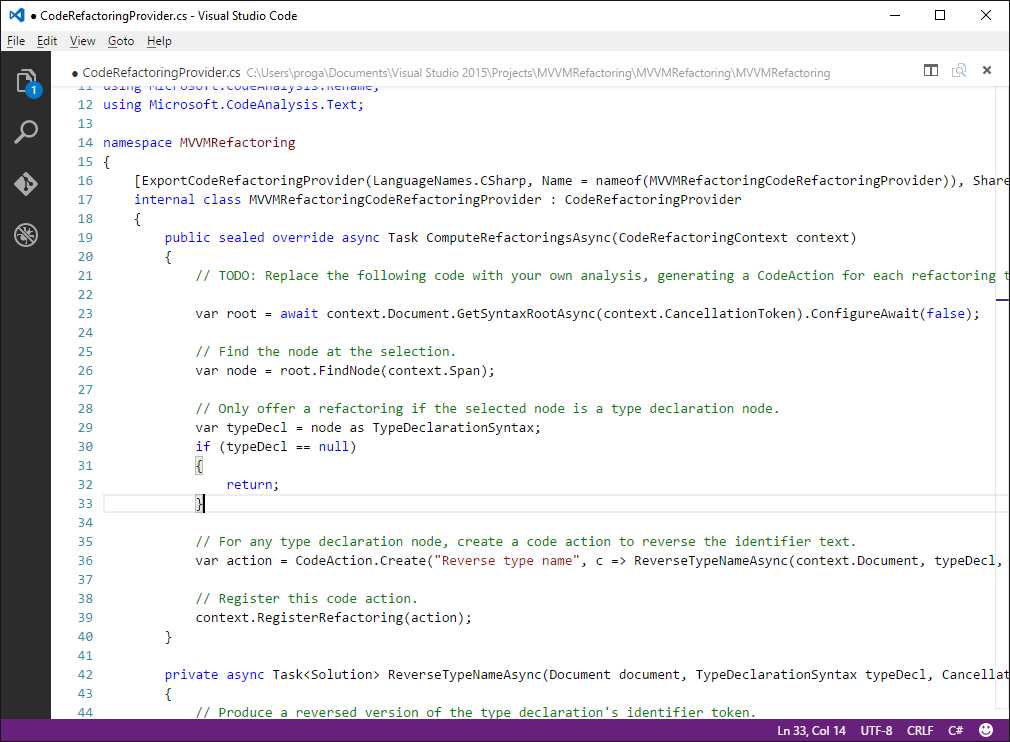Click the Visual Studio Code logo in title bar
Screen dimensions: 1010x742
tap(15, 15)
